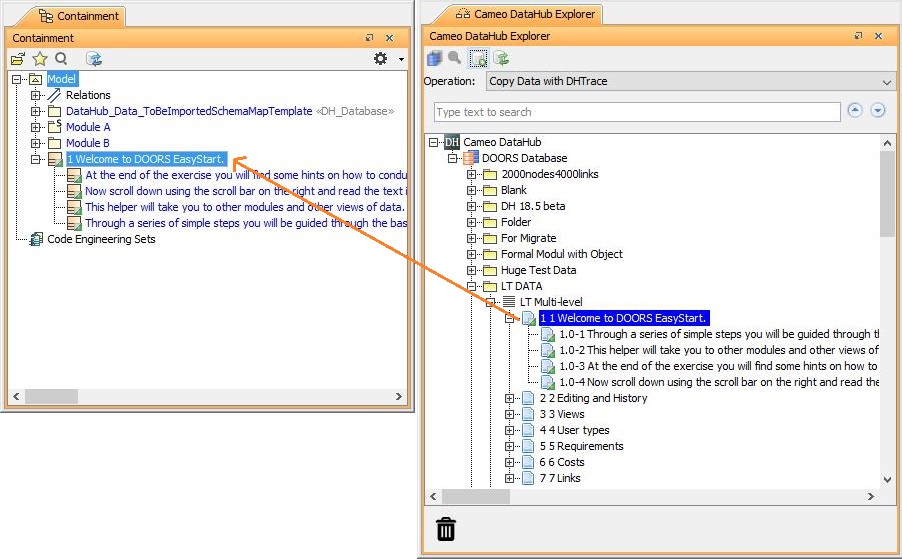Click the 3 3 Views document icon
The width and height of the screenshot is (902, 559).
(528, 415)
